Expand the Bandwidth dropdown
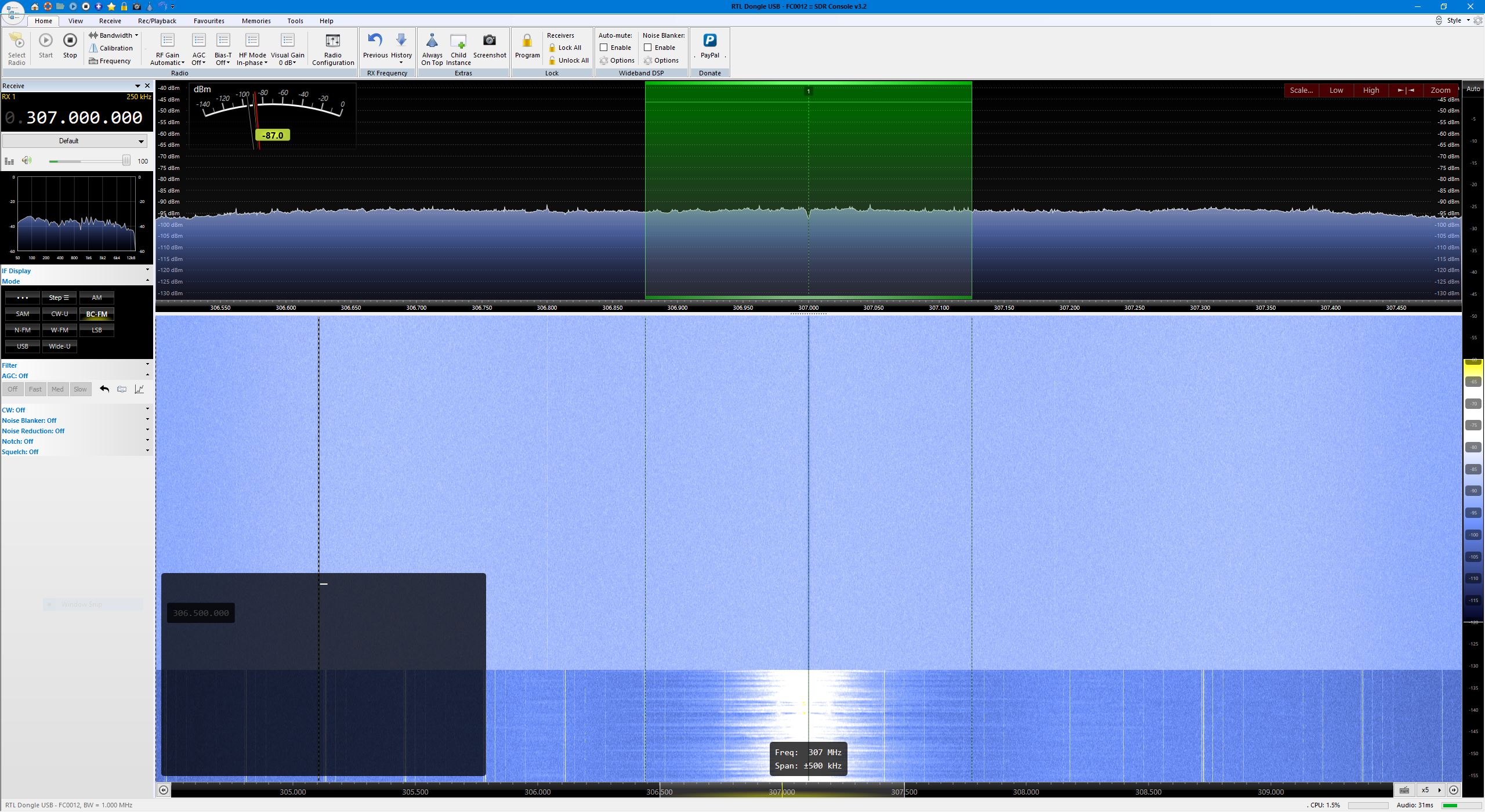 [x=115, y=35]
